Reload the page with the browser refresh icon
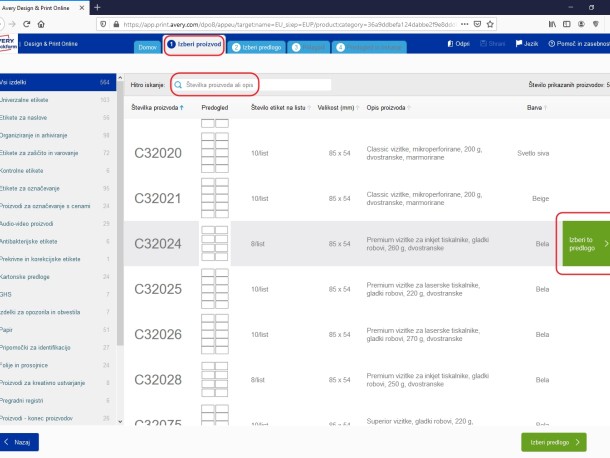Screen dimensions: 610x458 click(26, 24)
